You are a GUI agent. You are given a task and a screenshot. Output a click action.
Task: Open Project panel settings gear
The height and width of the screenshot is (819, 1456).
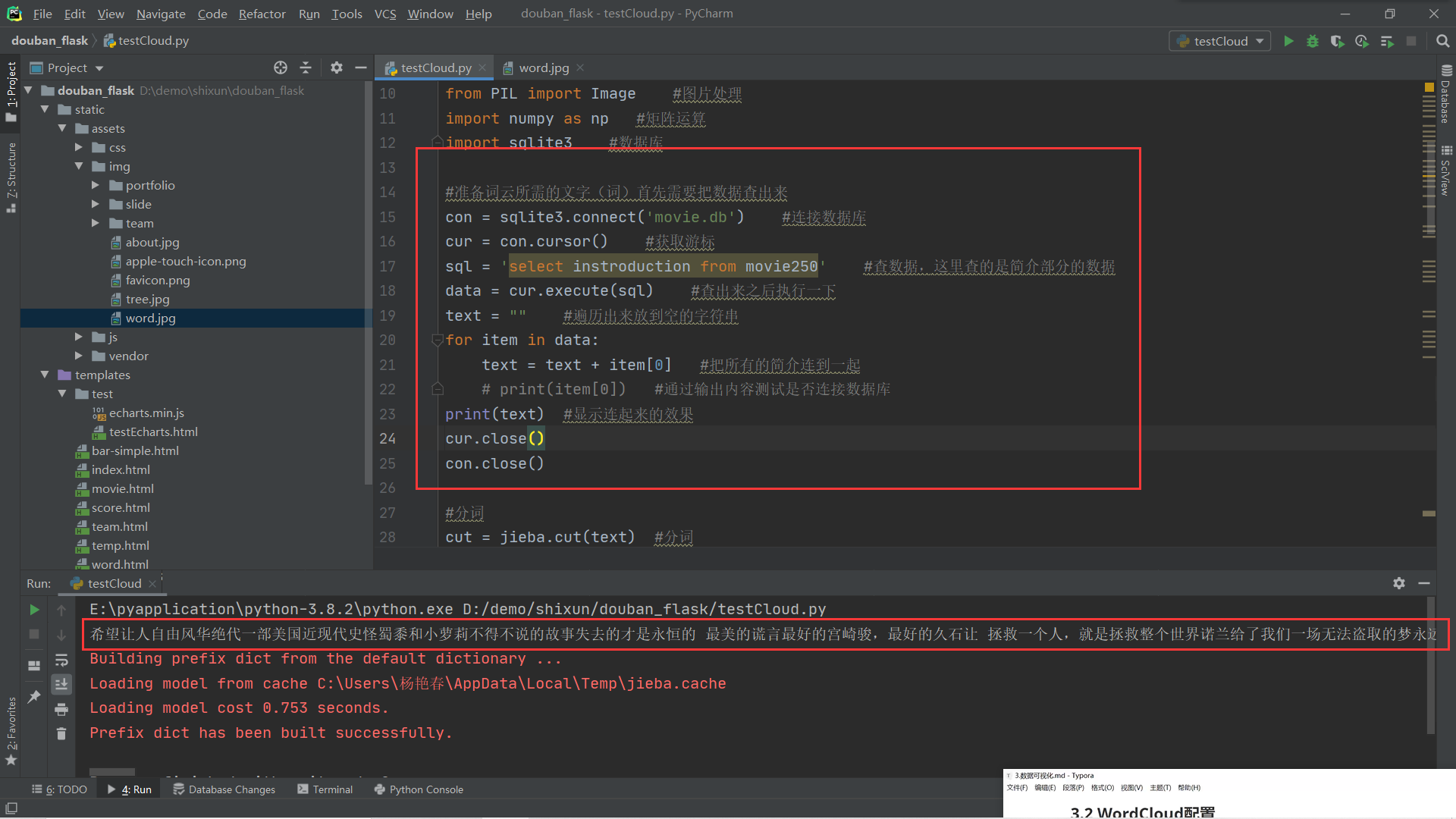337,67
